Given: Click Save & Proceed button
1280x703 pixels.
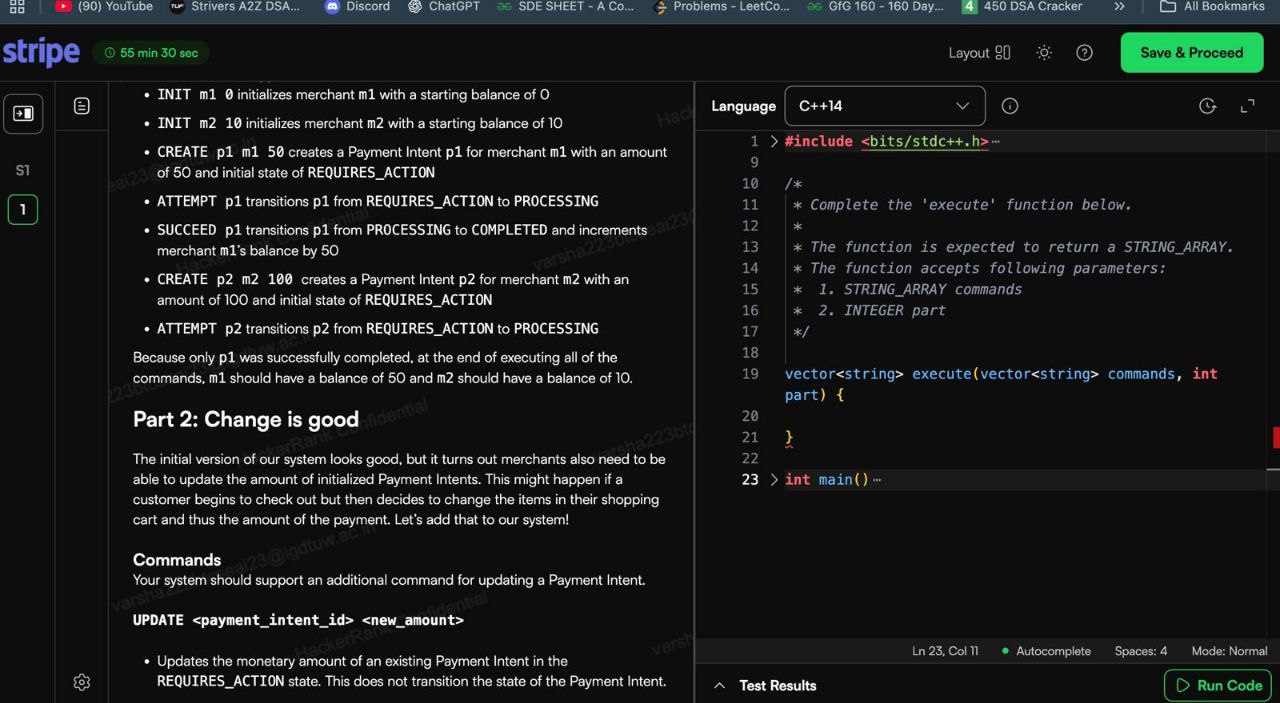Looking at the screenshot, I should pyautogui.click(x=1191, y=53).
